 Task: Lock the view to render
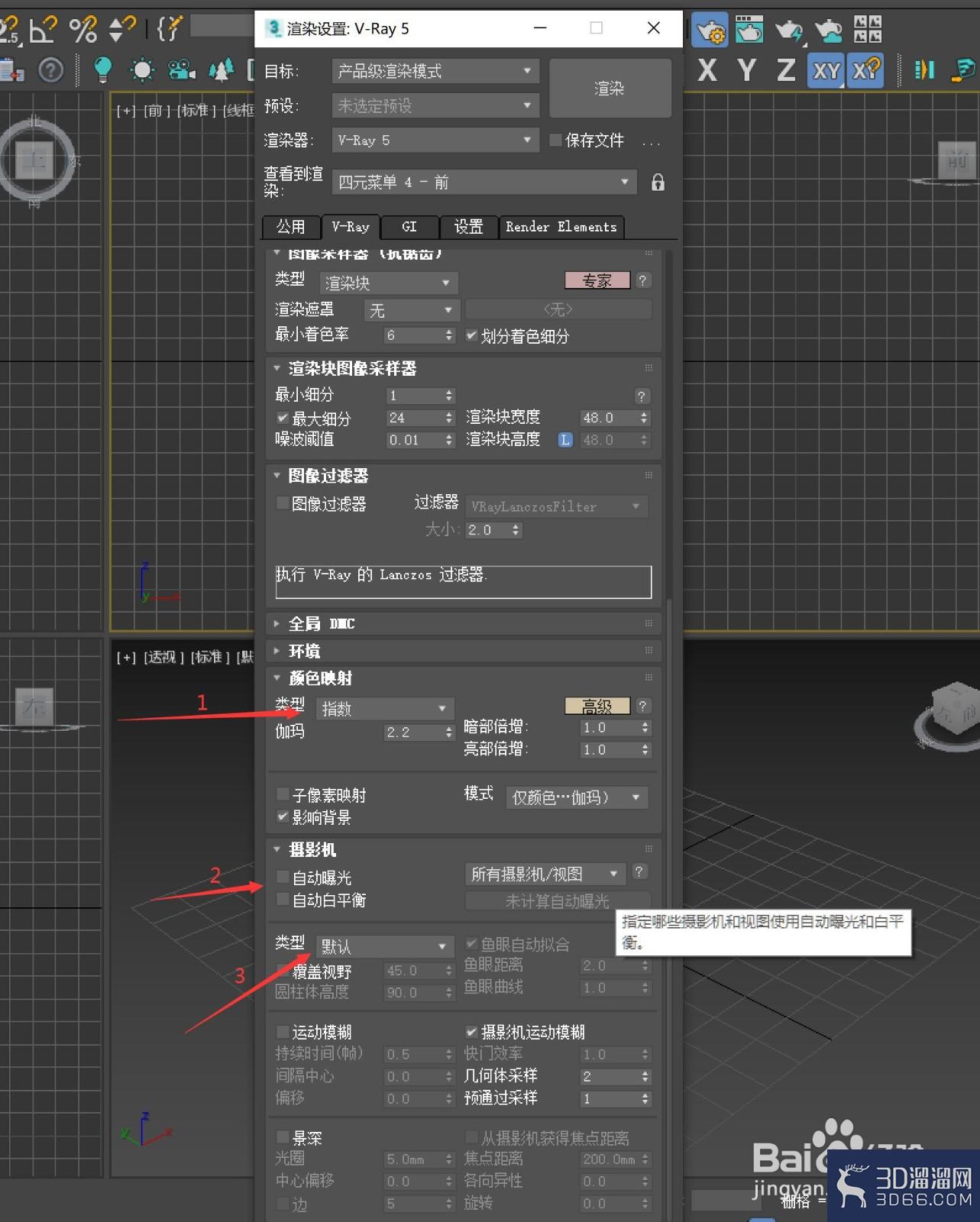658,183
